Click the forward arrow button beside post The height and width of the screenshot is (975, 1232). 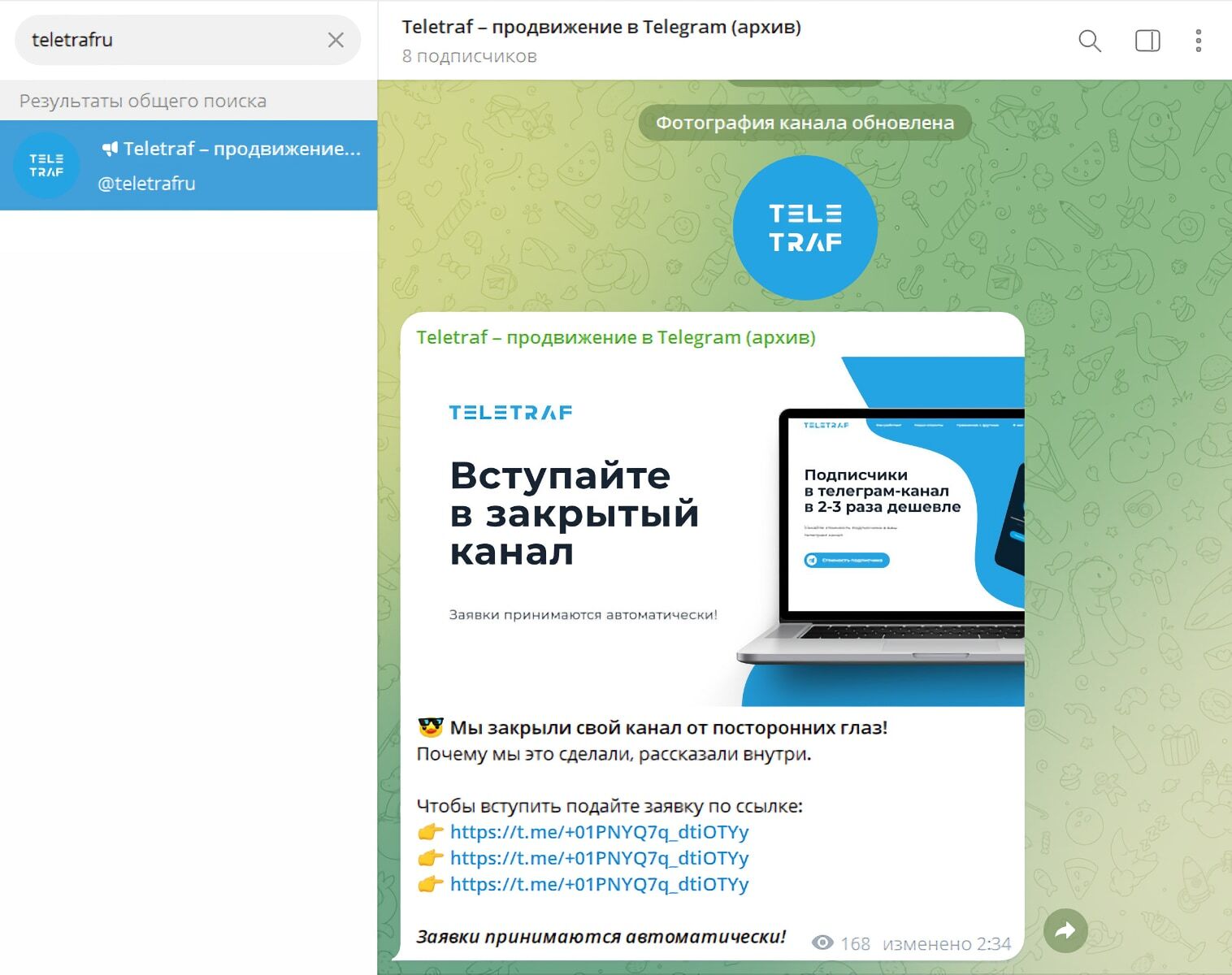pos(1065,930)
